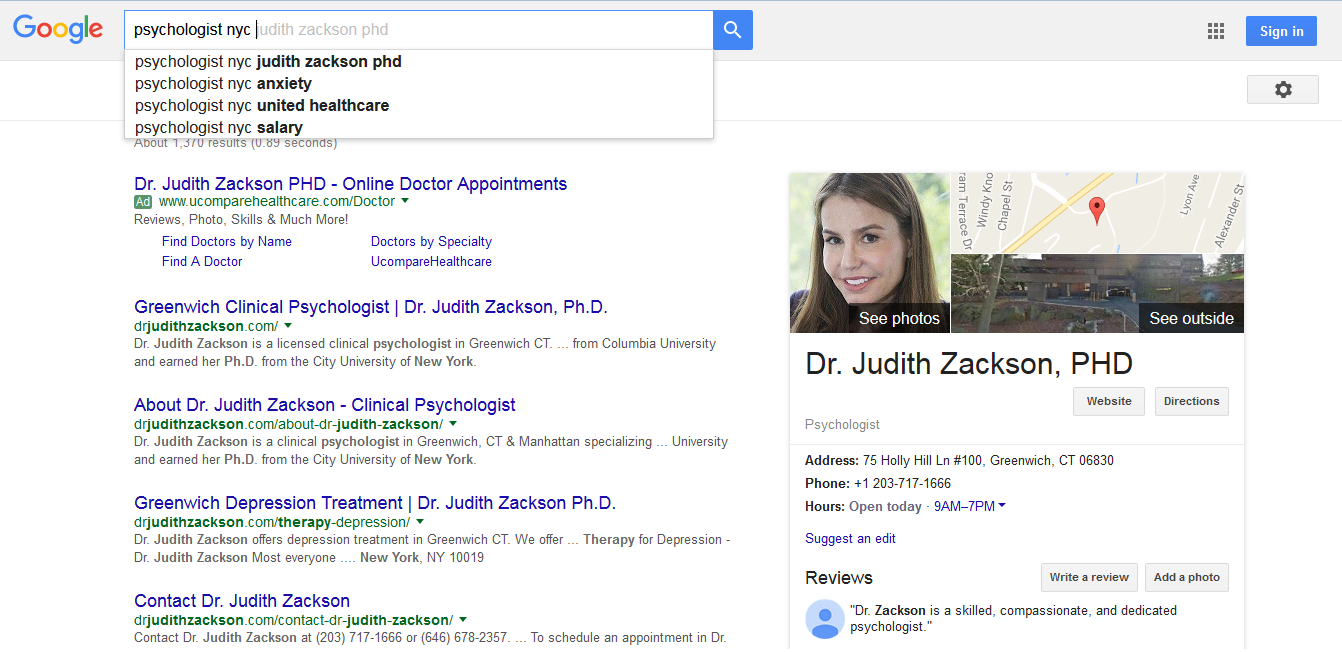Click inside the Google search input field
The width and height of the screenshot is (1342, 652).
(418, 30)
